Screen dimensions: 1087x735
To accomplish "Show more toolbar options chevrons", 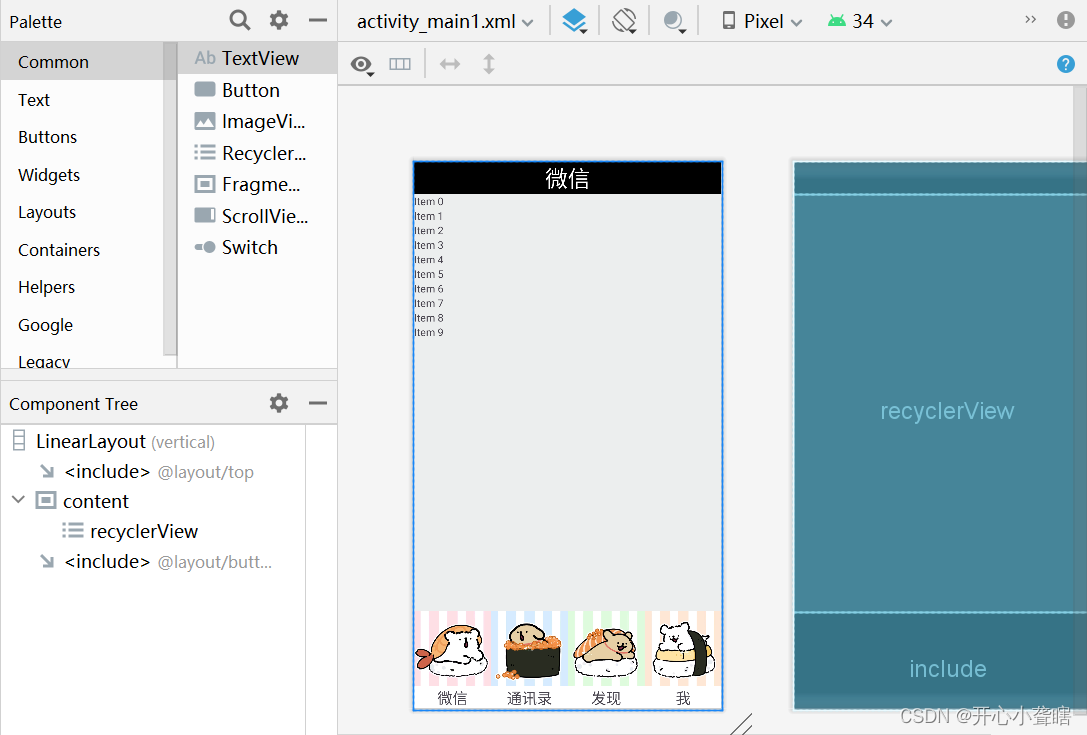I will (1030, 19).
